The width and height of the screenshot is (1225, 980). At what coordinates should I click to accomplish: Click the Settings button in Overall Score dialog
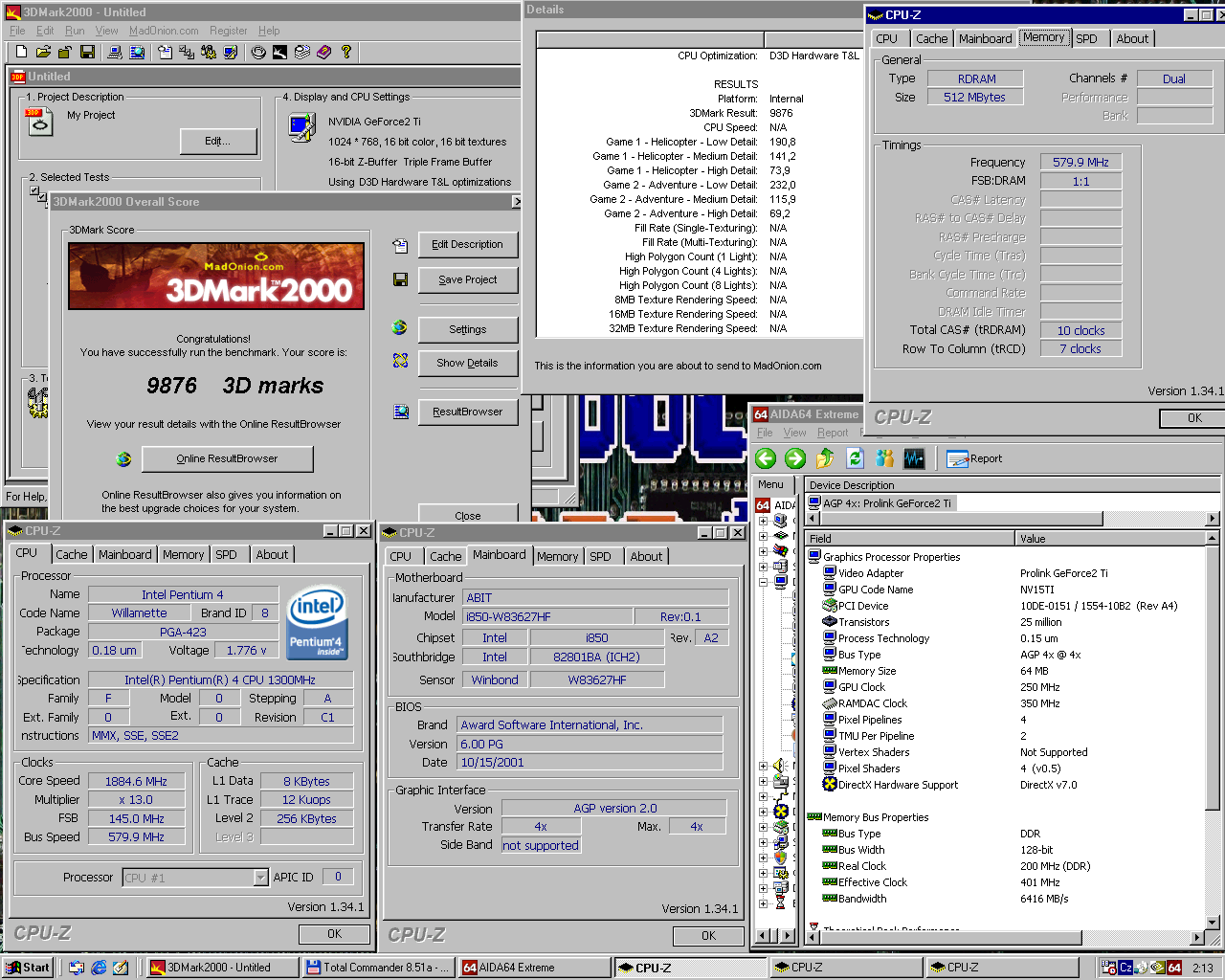[468, 329]
